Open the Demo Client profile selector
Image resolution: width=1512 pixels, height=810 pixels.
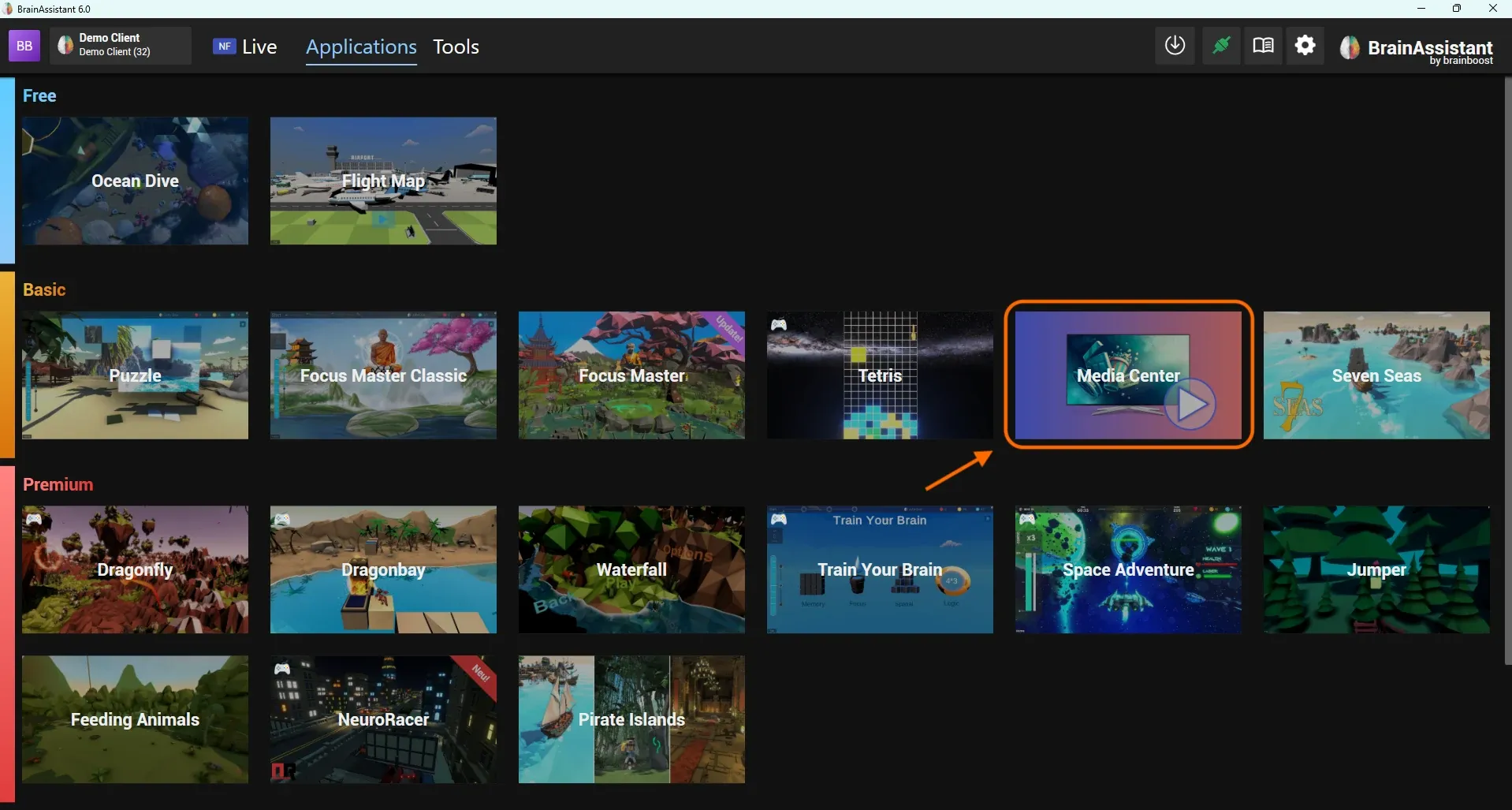(121, 46)
